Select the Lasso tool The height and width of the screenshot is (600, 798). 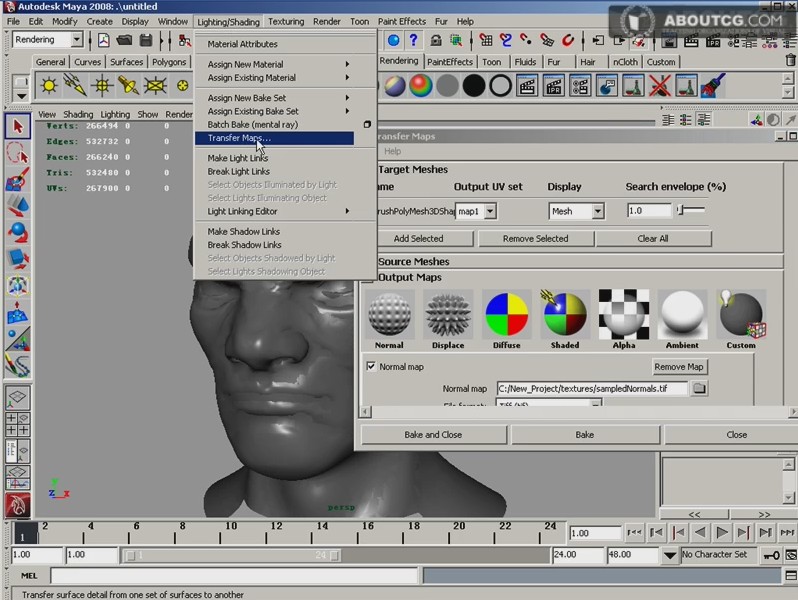tap(18, 153)
